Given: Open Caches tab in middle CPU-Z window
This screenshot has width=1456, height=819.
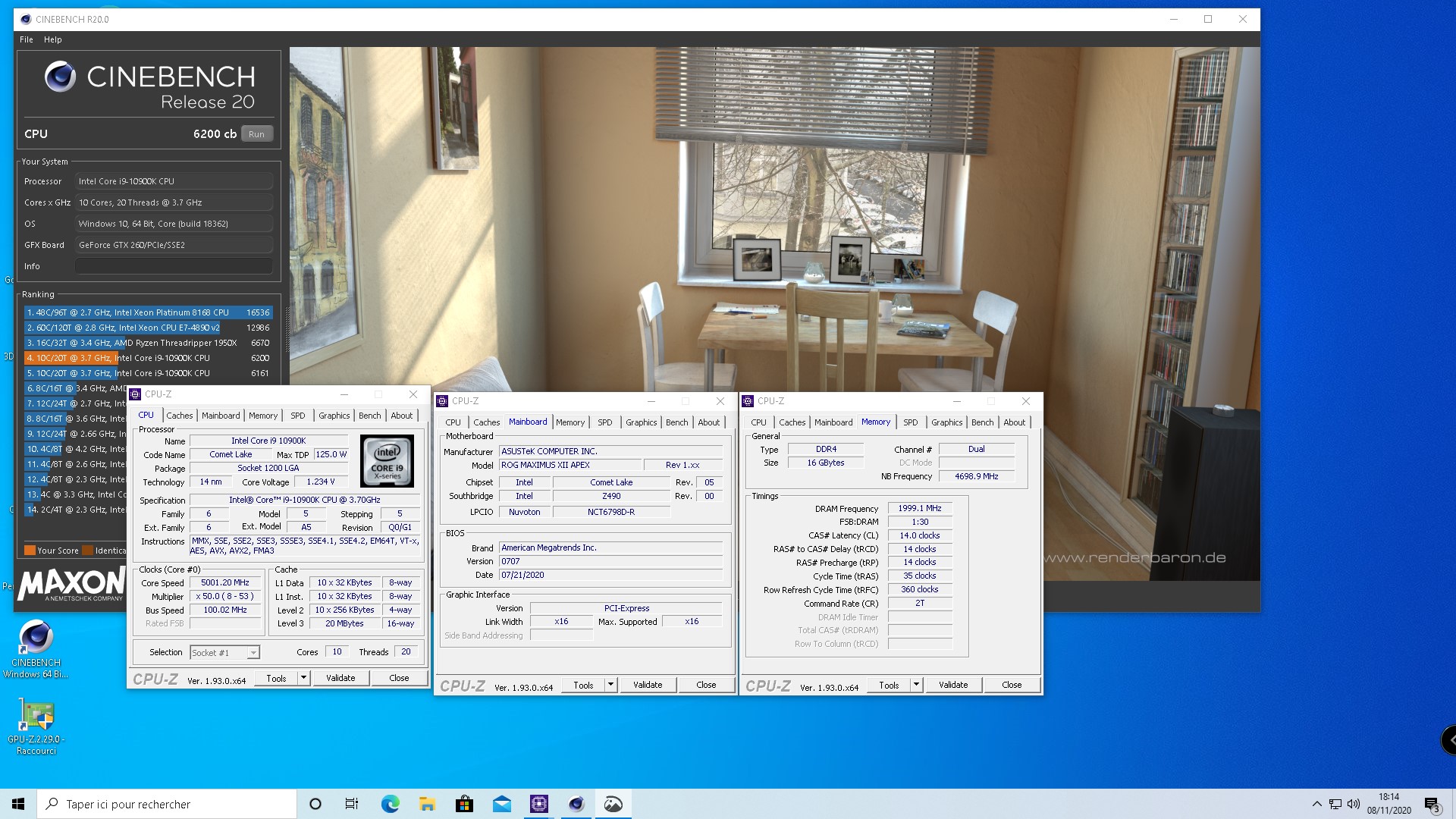Looking at the screenshot, I should pyautogui.click(x=487, y=422).
